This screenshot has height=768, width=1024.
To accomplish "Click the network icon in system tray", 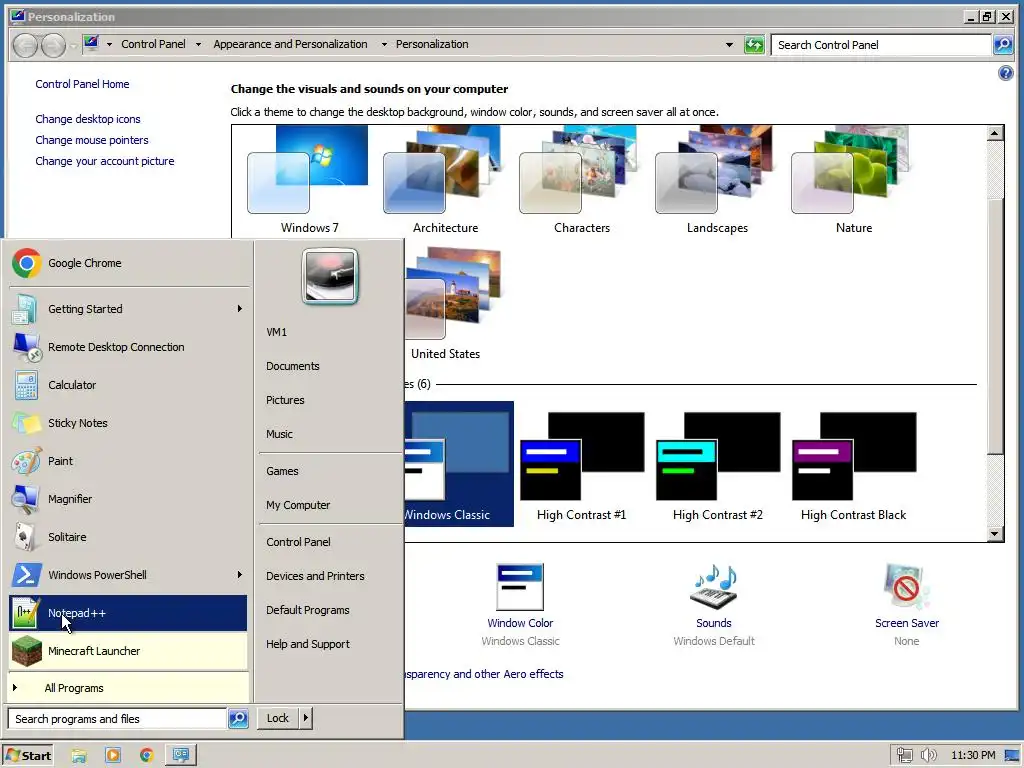I will tap(904, 756).
